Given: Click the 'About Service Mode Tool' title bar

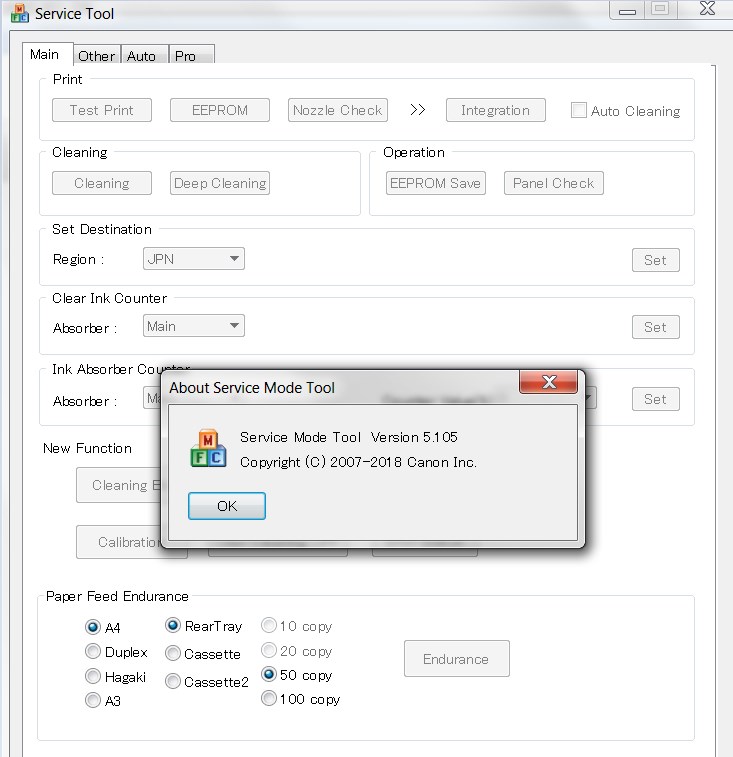Looking at the screenshot, I should [x=340, y=388].
